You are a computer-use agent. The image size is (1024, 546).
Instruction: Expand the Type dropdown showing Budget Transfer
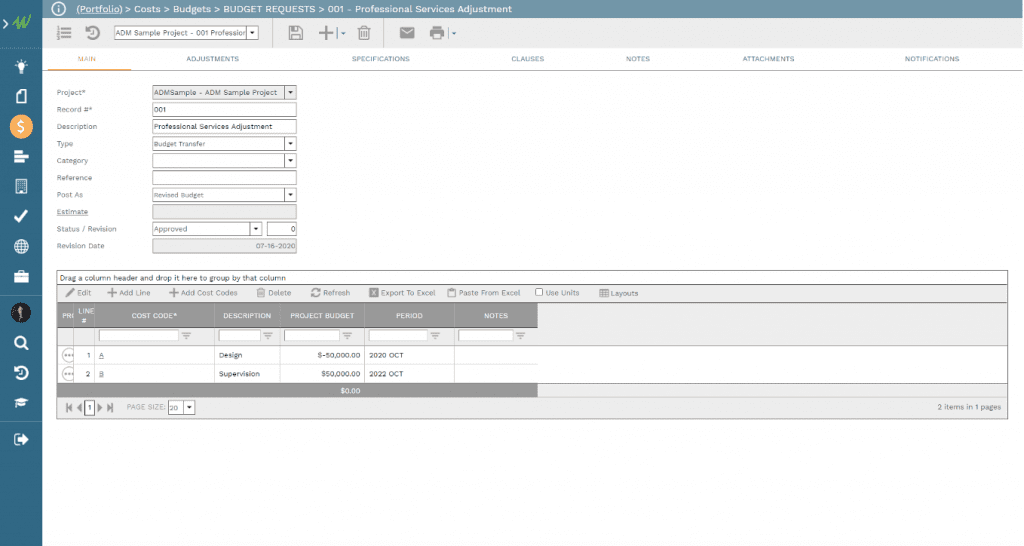point(290,144)
